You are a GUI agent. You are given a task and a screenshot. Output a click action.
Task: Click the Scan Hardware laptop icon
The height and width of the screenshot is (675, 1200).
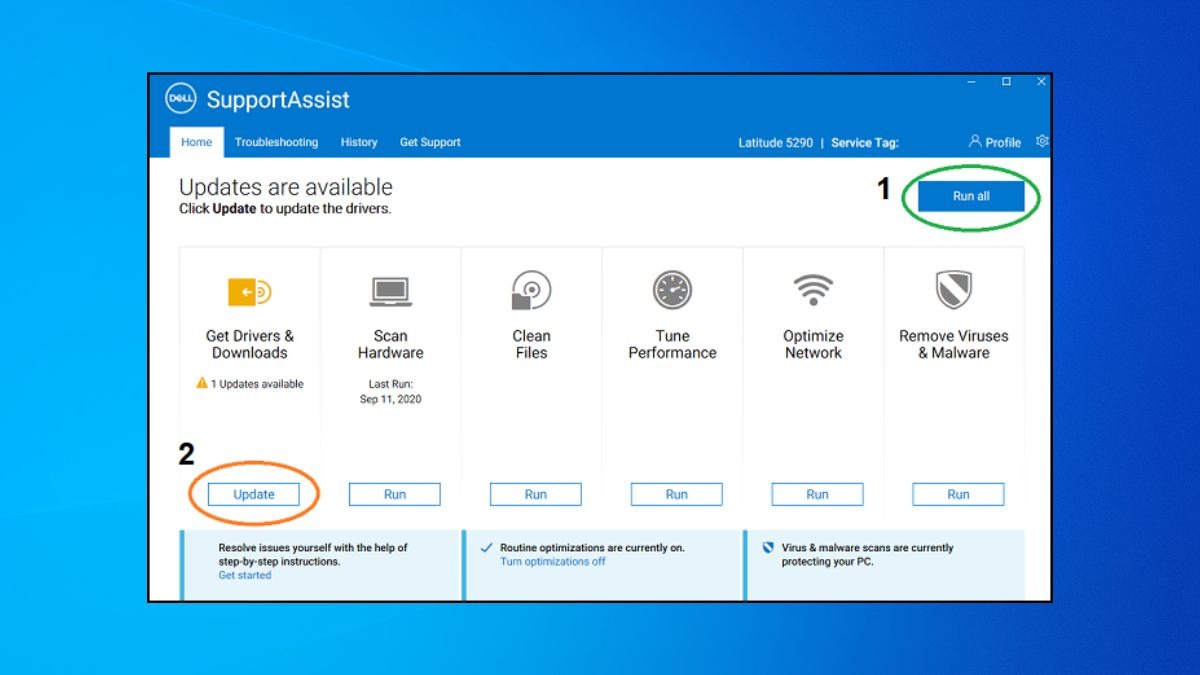tap(391, 292)
